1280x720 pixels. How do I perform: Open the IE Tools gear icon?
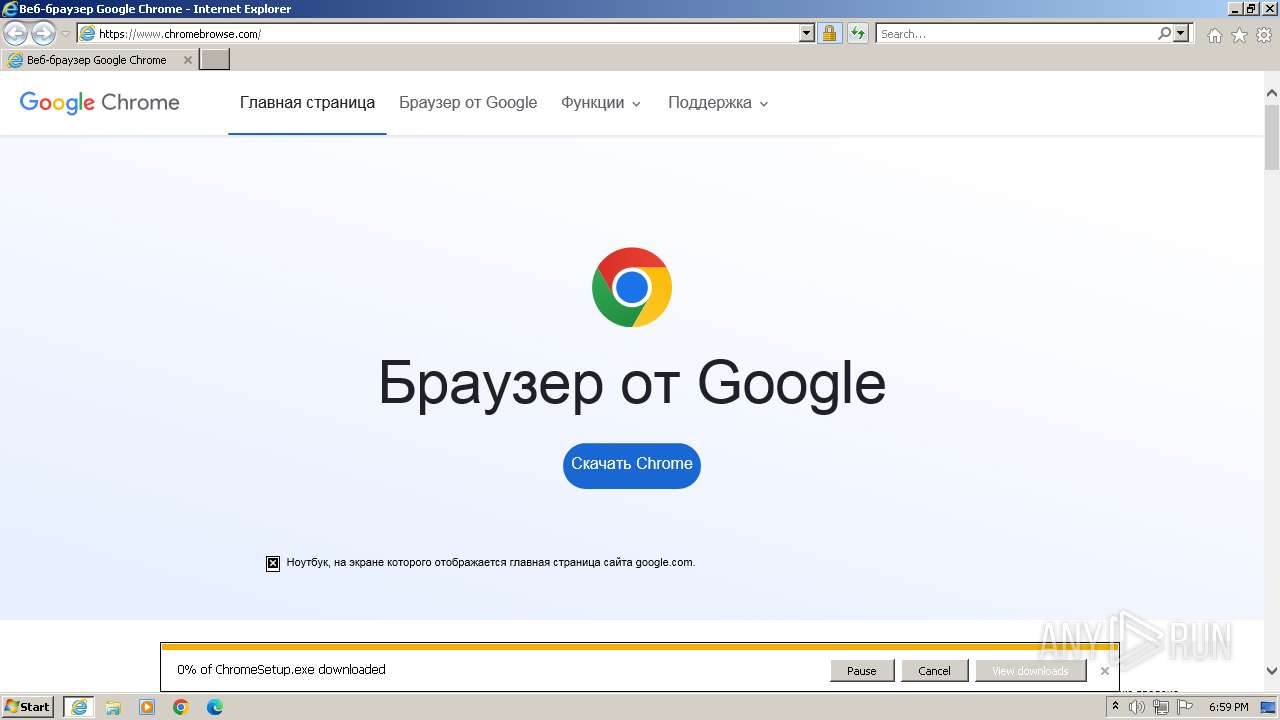pyautogui.click(x=1264, y=35)
